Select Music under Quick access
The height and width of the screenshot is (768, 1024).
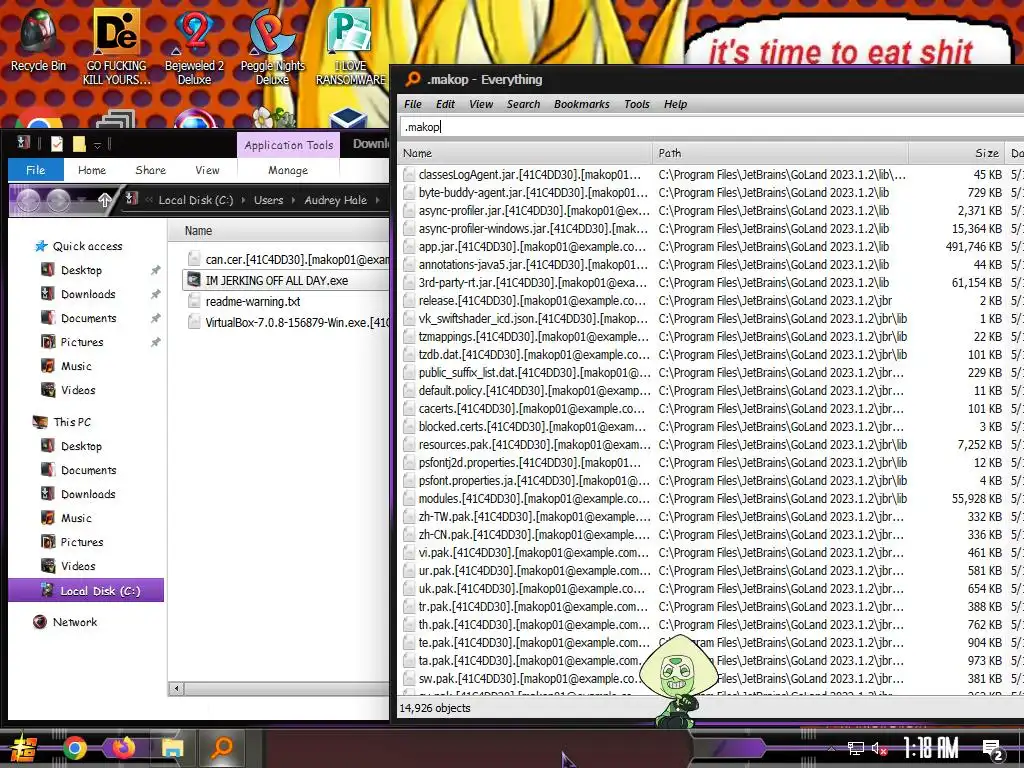point(76,366)
